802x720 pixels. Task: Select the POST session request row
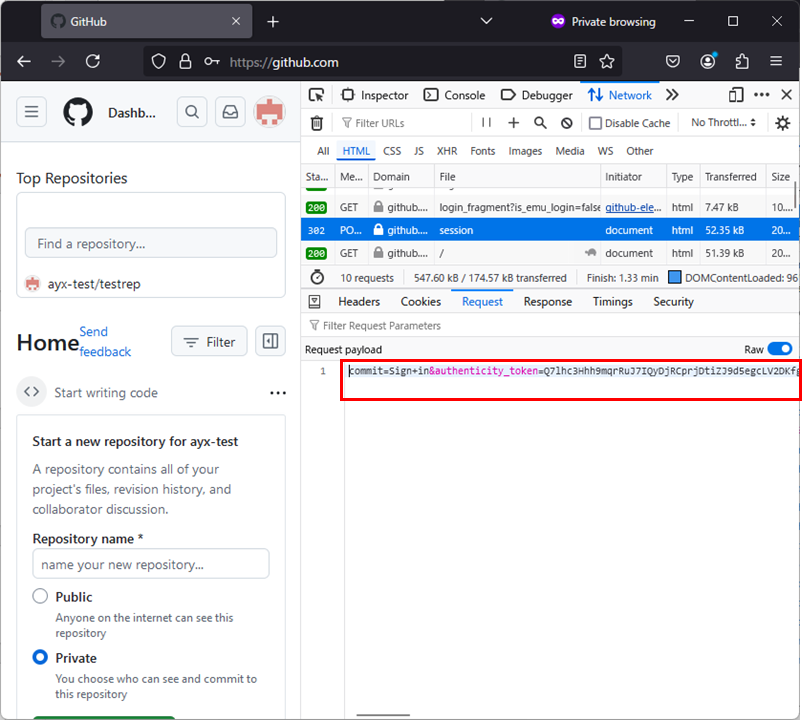550,230
